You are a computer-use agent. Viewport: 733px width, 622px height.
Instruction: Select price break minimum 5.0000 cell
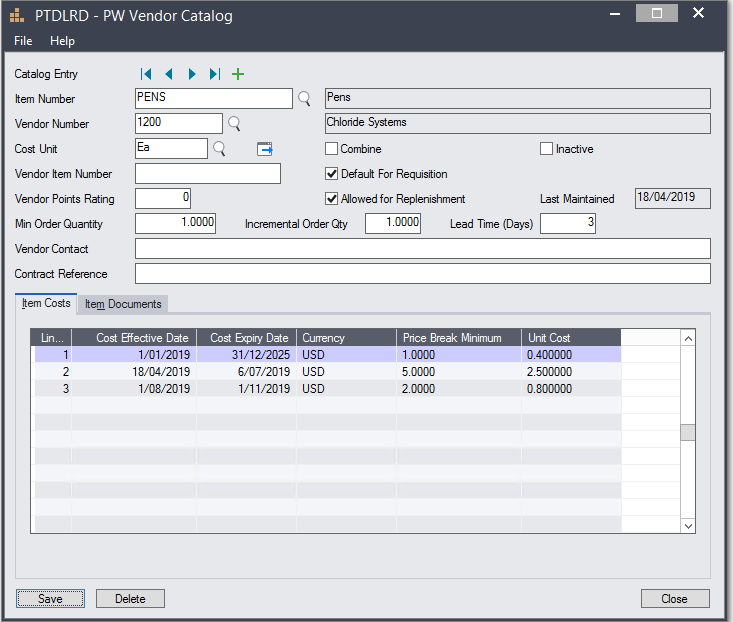(460, 372)
